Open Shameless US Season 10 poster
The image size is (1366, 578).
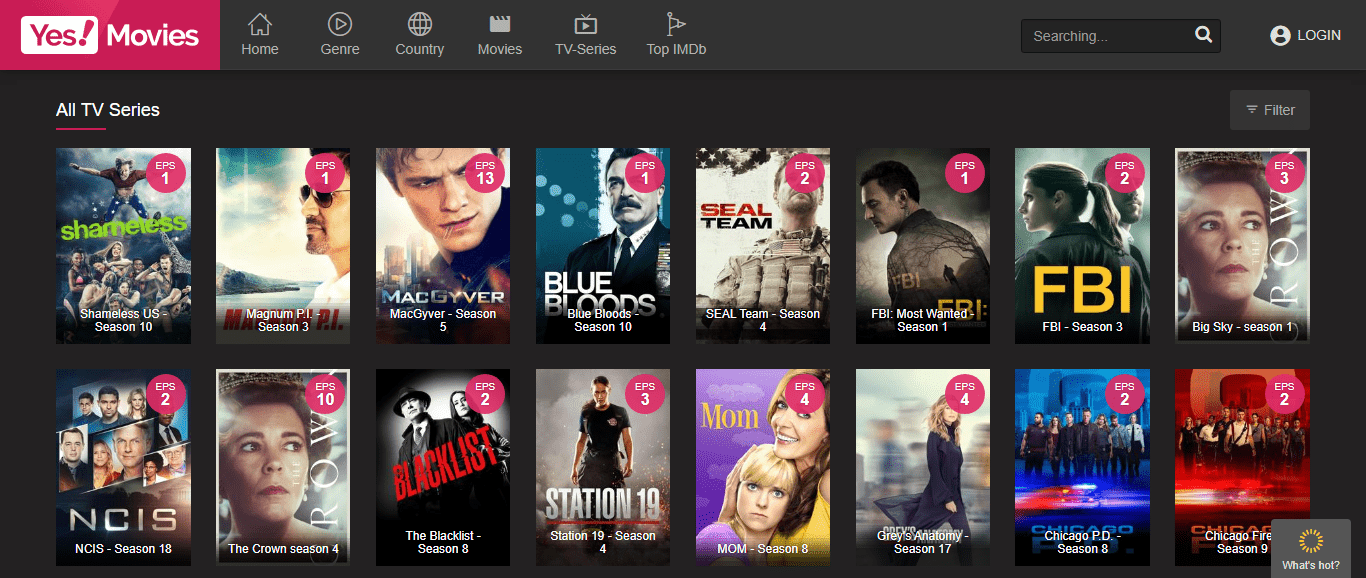point(123,246)
